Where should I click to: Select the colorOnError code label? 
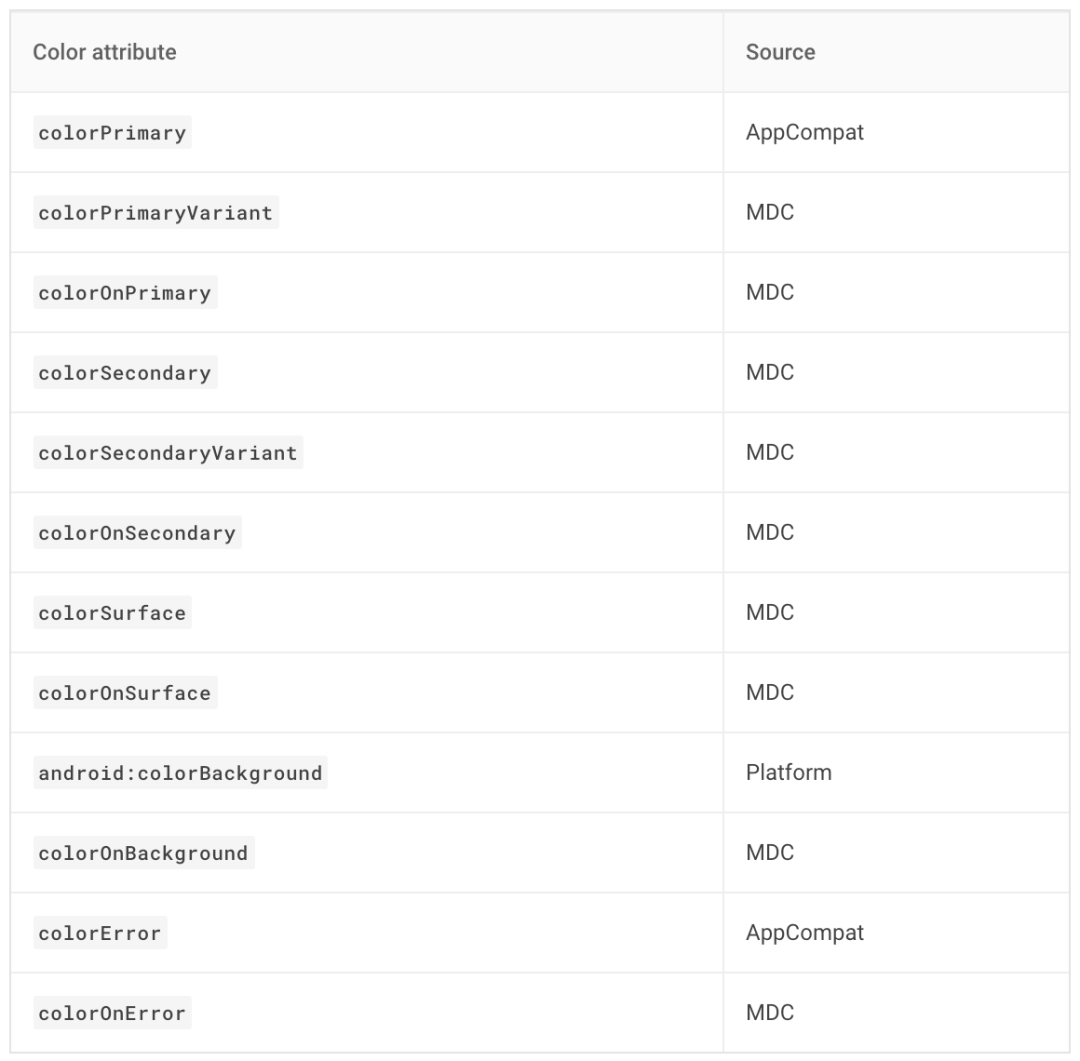click(x=112, y=1013)
